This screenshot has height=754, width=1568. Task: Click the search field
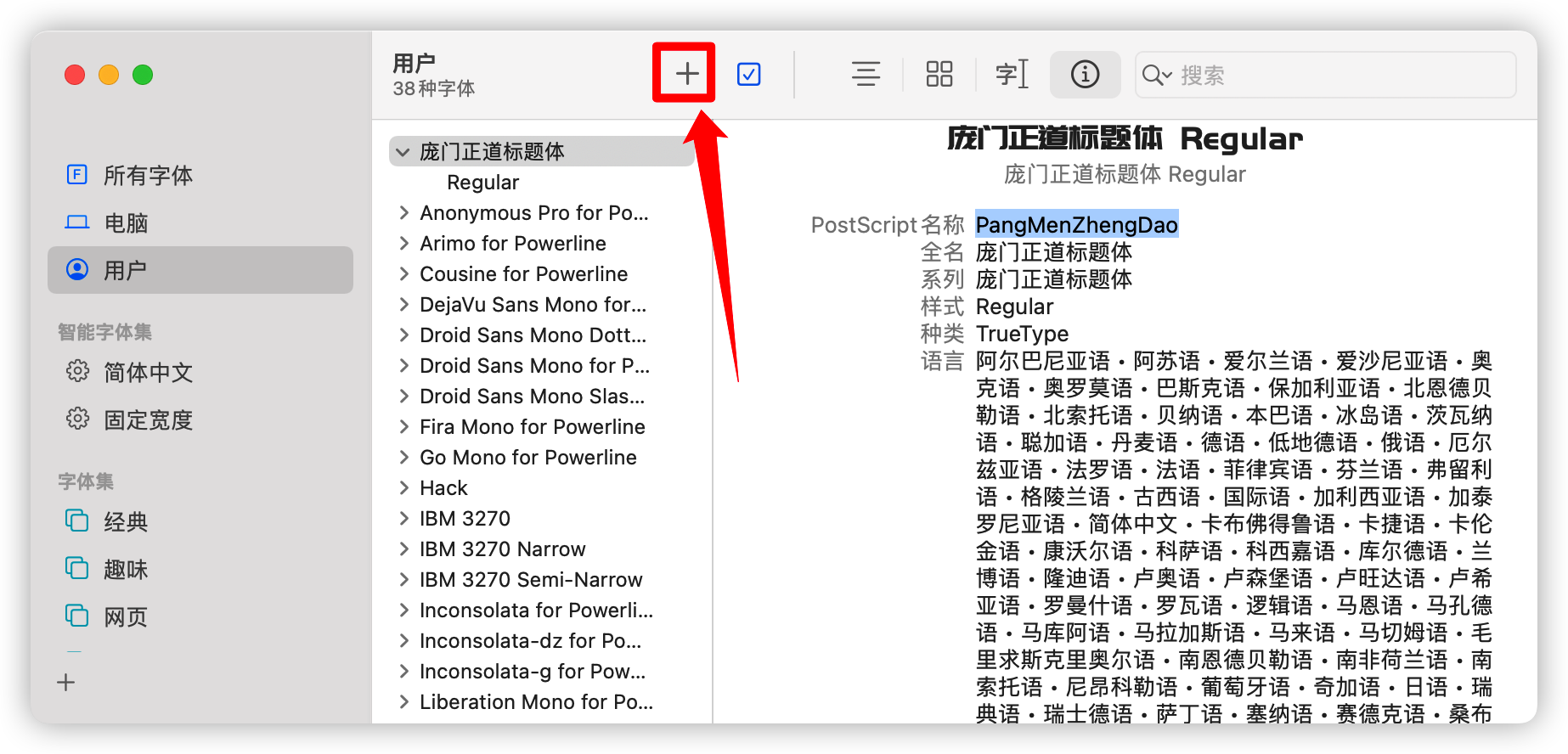[1342, 76]
